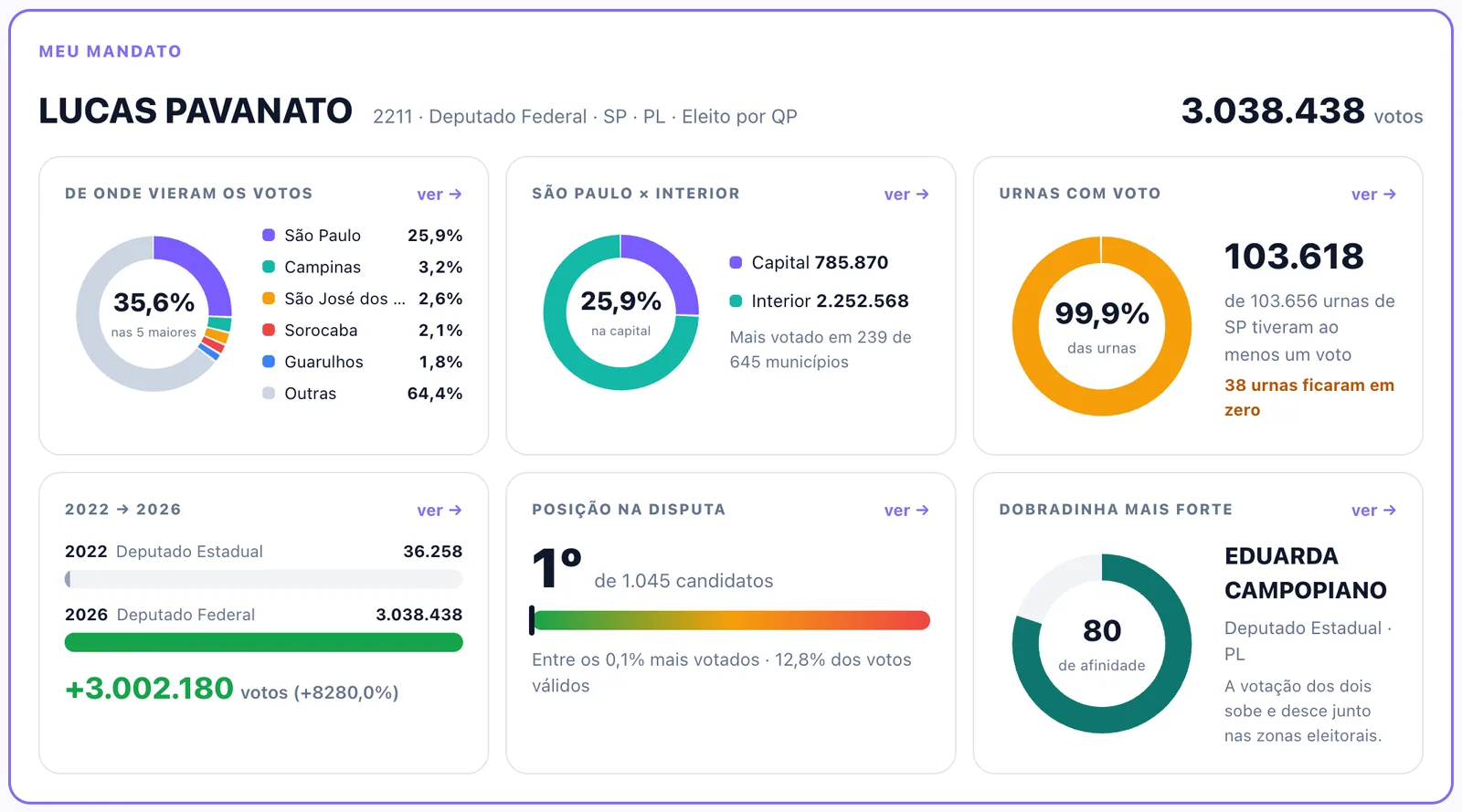Open 'ver' link in Urnas com voto card
1462x812 pixels.
click(1373, 195)
